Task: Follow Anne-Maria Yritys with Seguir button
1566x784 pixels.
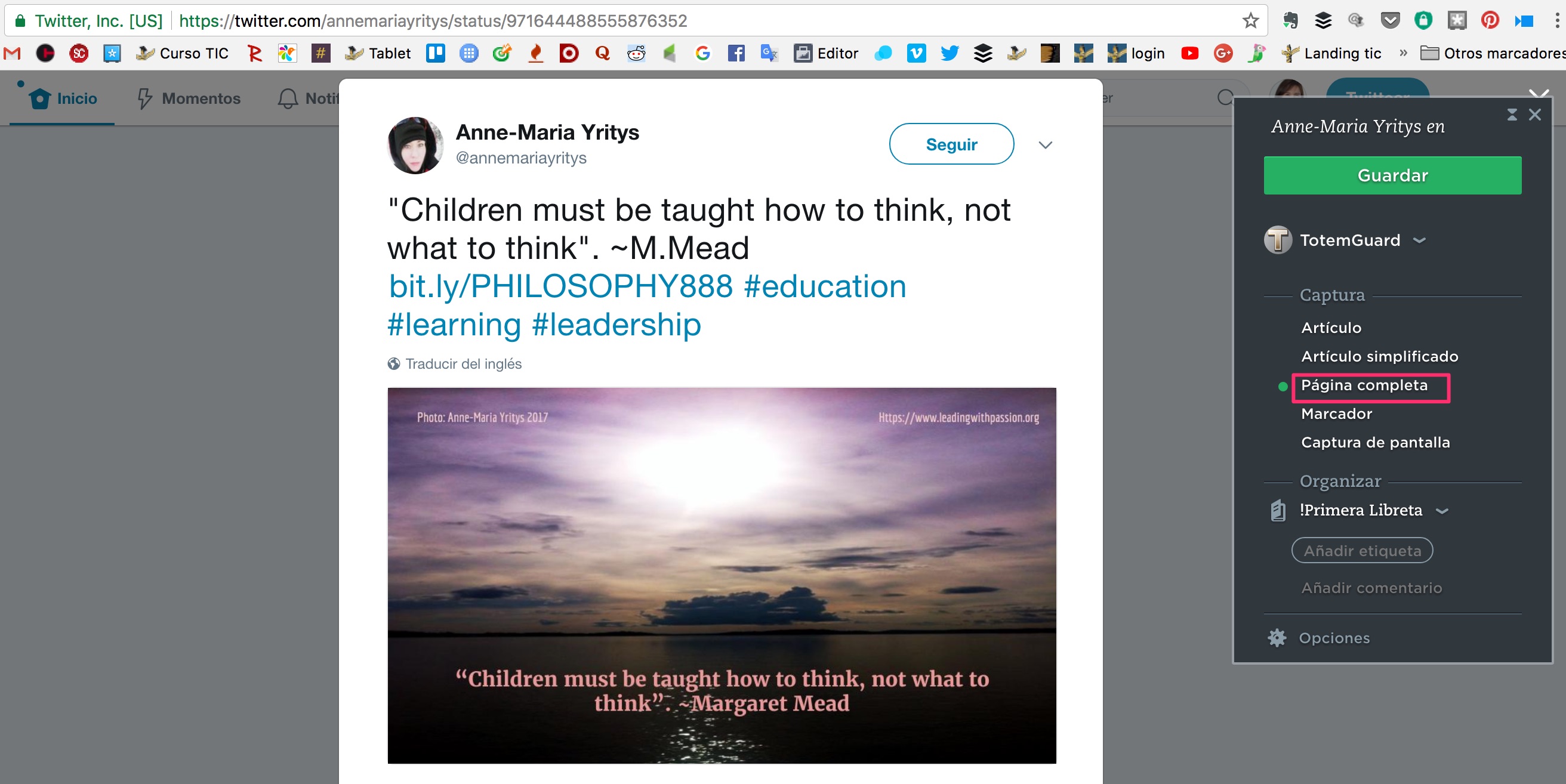Action: (x=951, y=144)
